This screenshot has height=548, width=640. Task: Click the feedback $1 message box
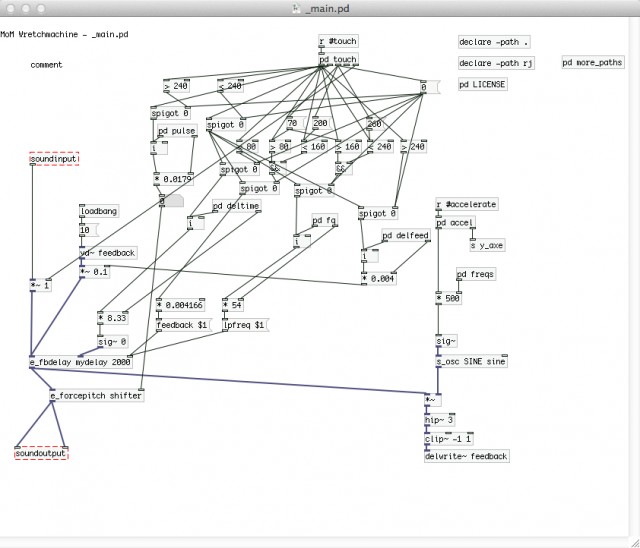(182, 325)
